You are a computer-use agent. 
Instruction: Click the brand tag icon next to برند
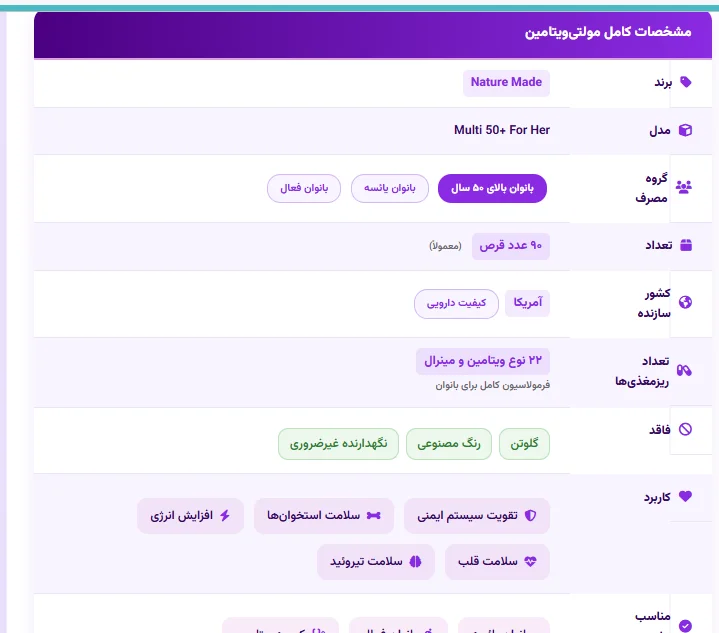pos(686,82)
